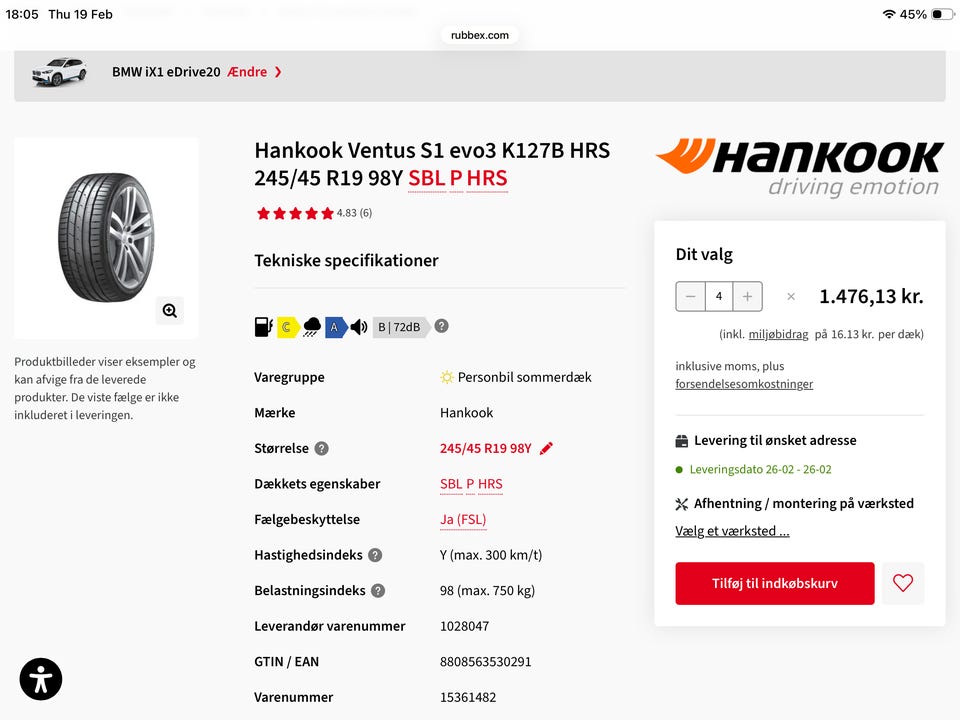960x720 pixels.
Task: Open the tire image zoom magnifier
Action: [170, 310]
